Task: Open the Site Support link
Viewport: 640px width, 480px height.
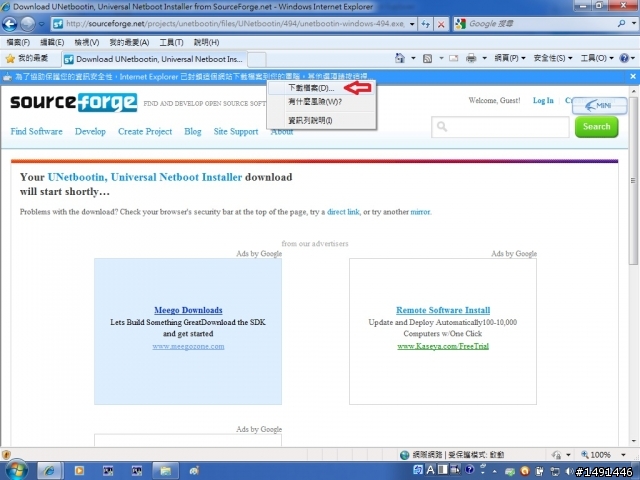Action: [236, 131]
